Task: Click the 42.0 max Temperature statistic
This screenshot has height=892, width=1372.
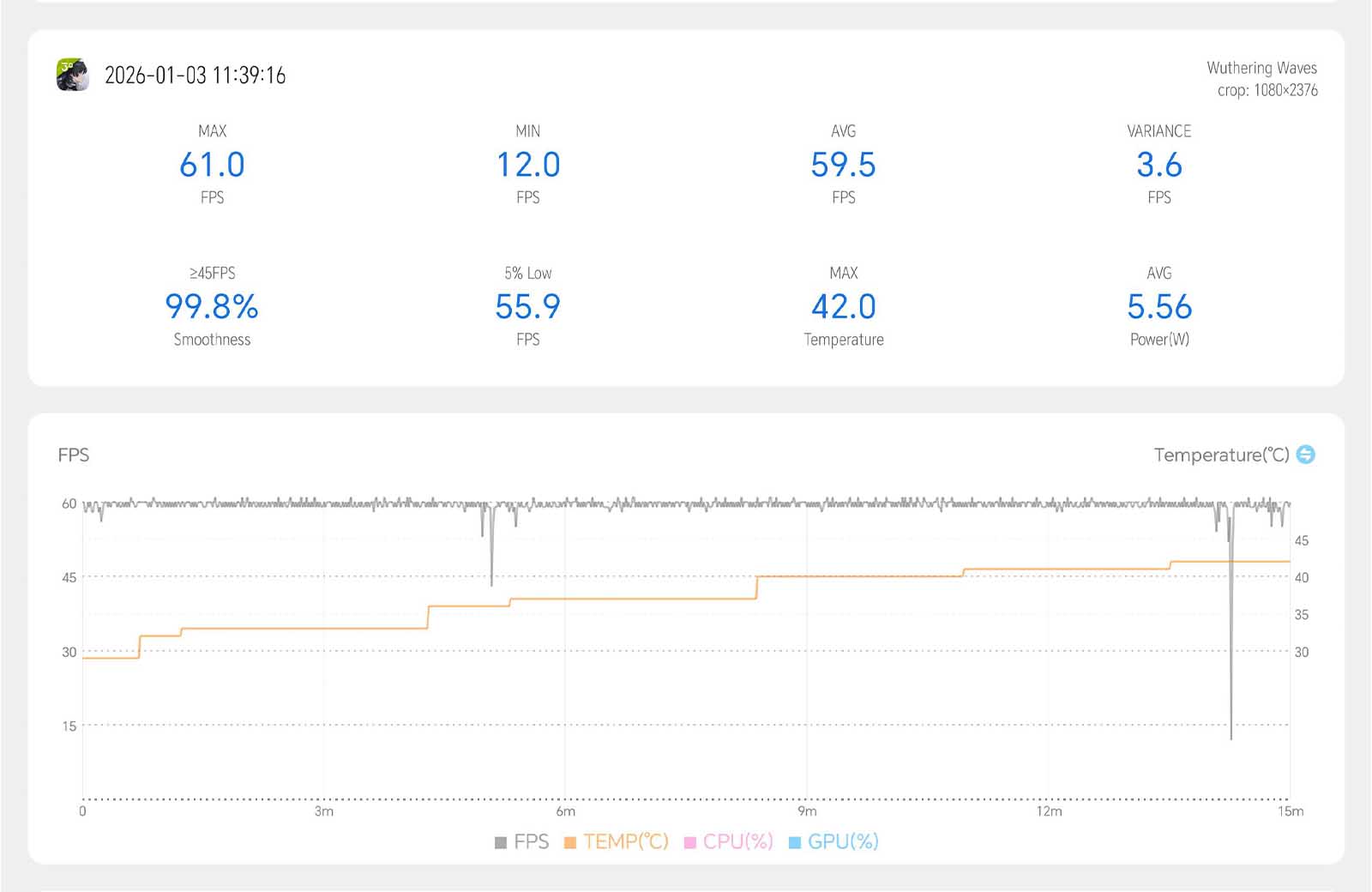Action: [x=843, y=307]
